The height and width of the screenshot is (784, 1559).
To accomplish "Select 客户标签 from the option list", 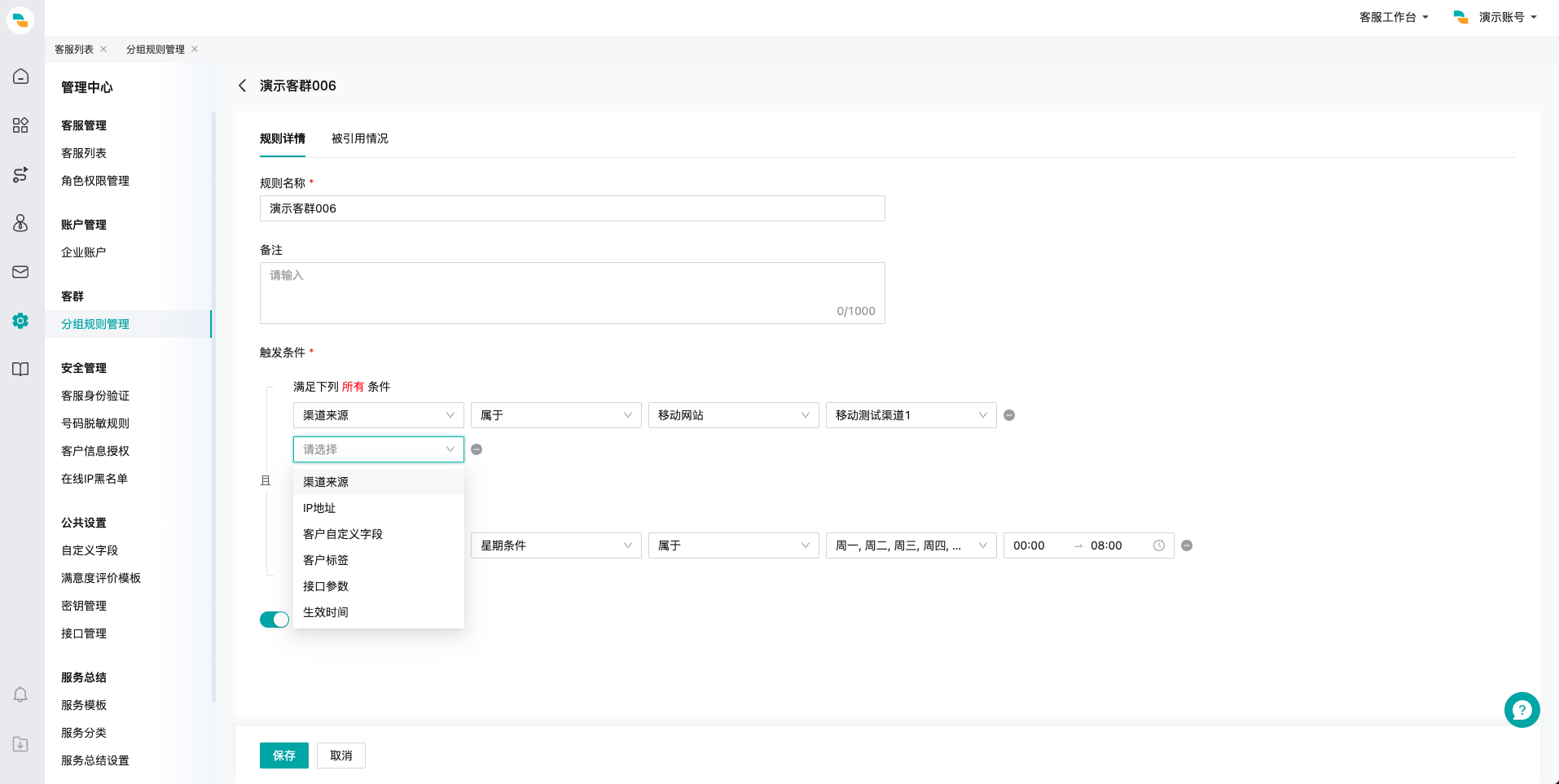I will point(379,560).
